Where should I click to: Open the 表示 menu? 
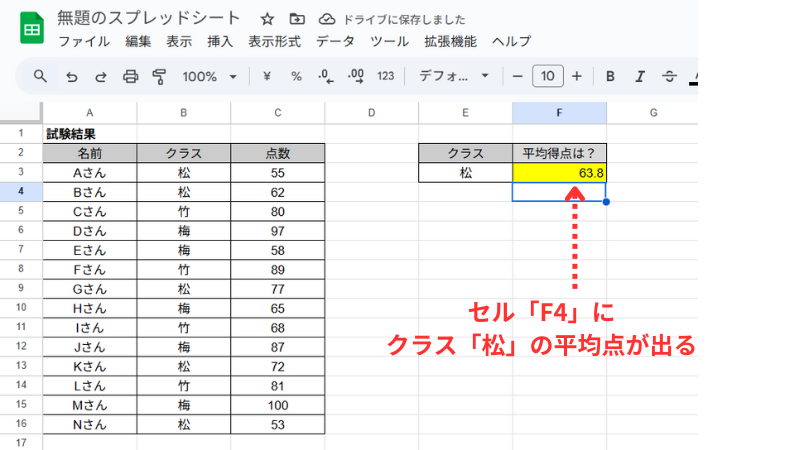click(179, 42)
